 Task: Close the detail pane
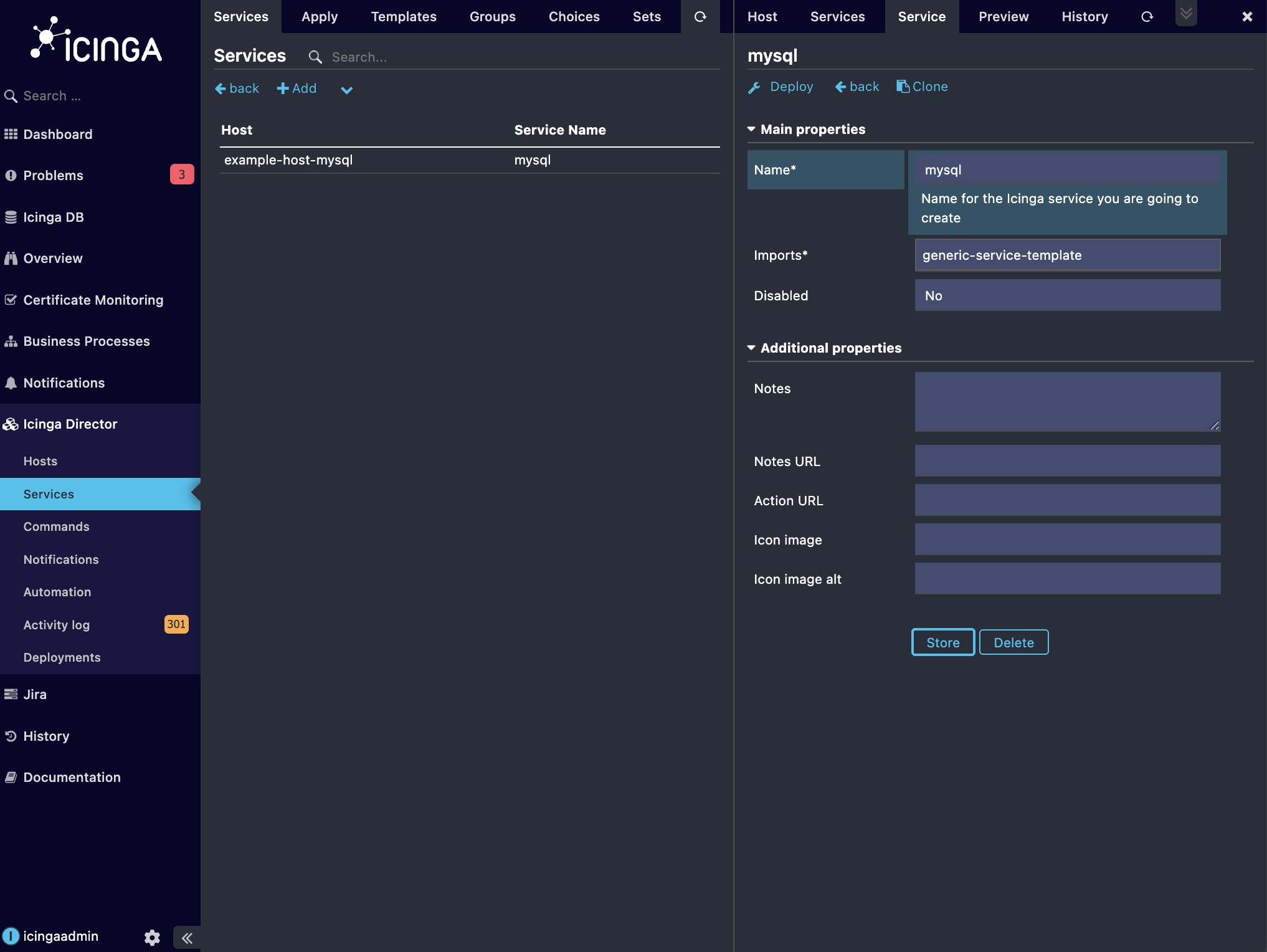tap(1247, 17)
